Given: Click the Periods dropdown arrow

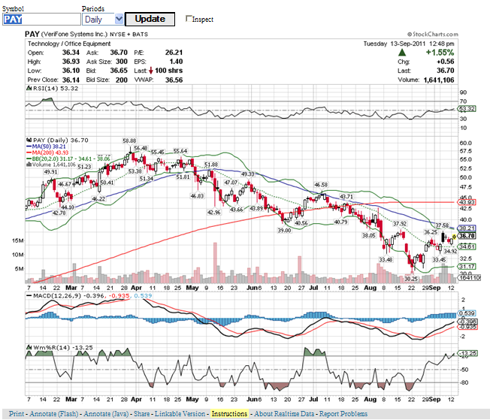Looking at the screenshot, I should (x=119, y=19).
